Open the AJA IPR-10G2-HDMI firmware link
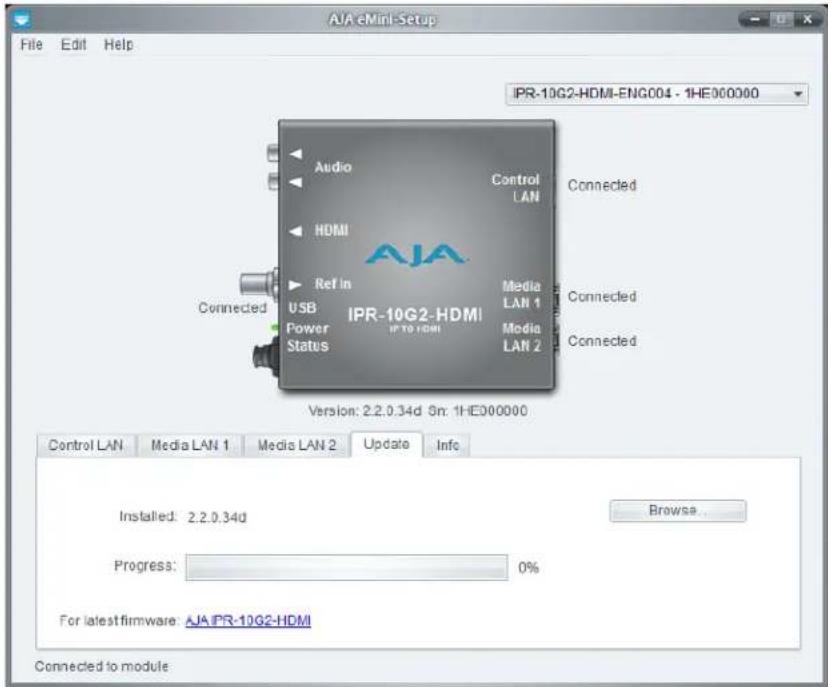This screenshot has width=828, height=687. [x=248, y=620]
